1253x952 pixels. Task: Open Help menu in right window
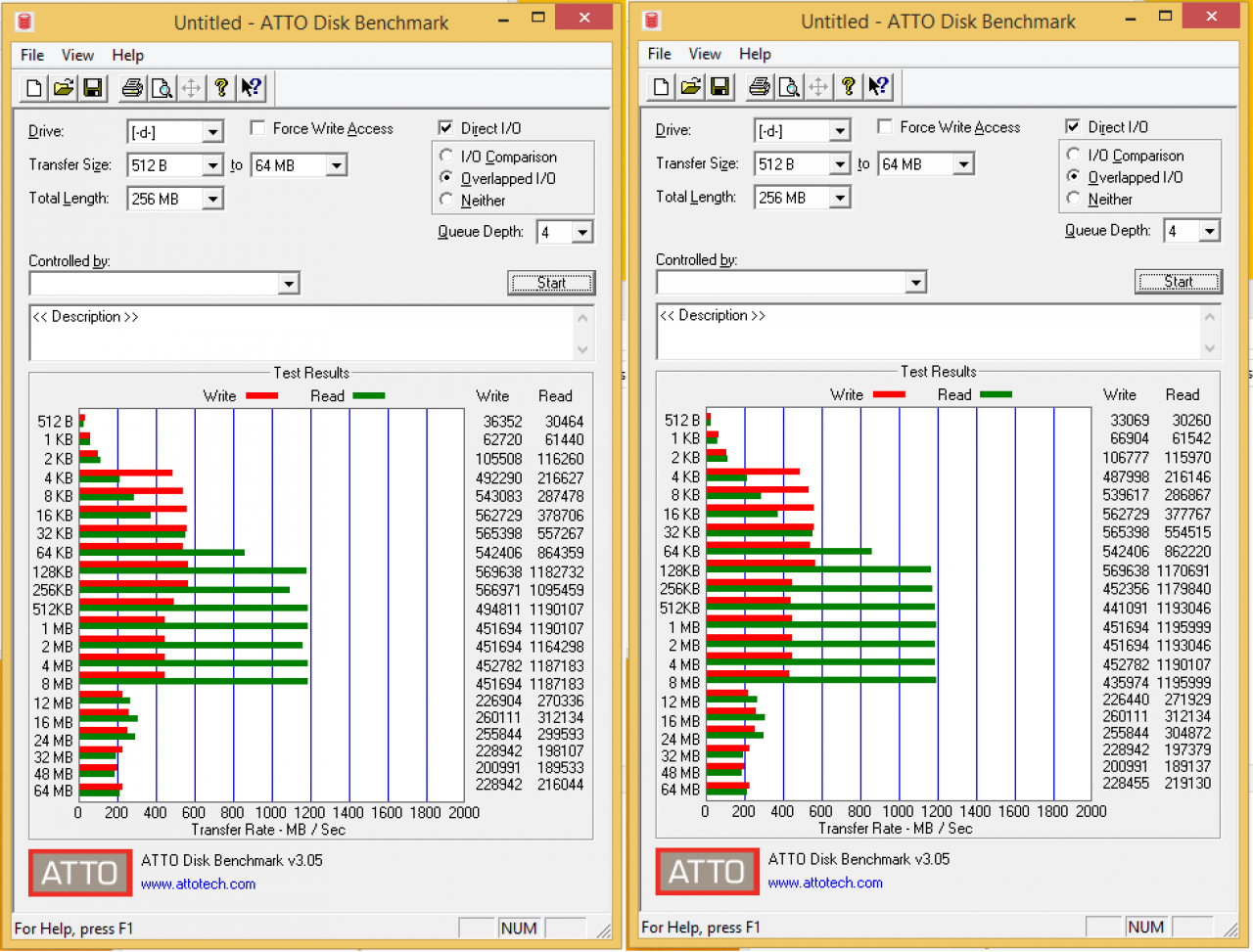(x=755, y=54)
